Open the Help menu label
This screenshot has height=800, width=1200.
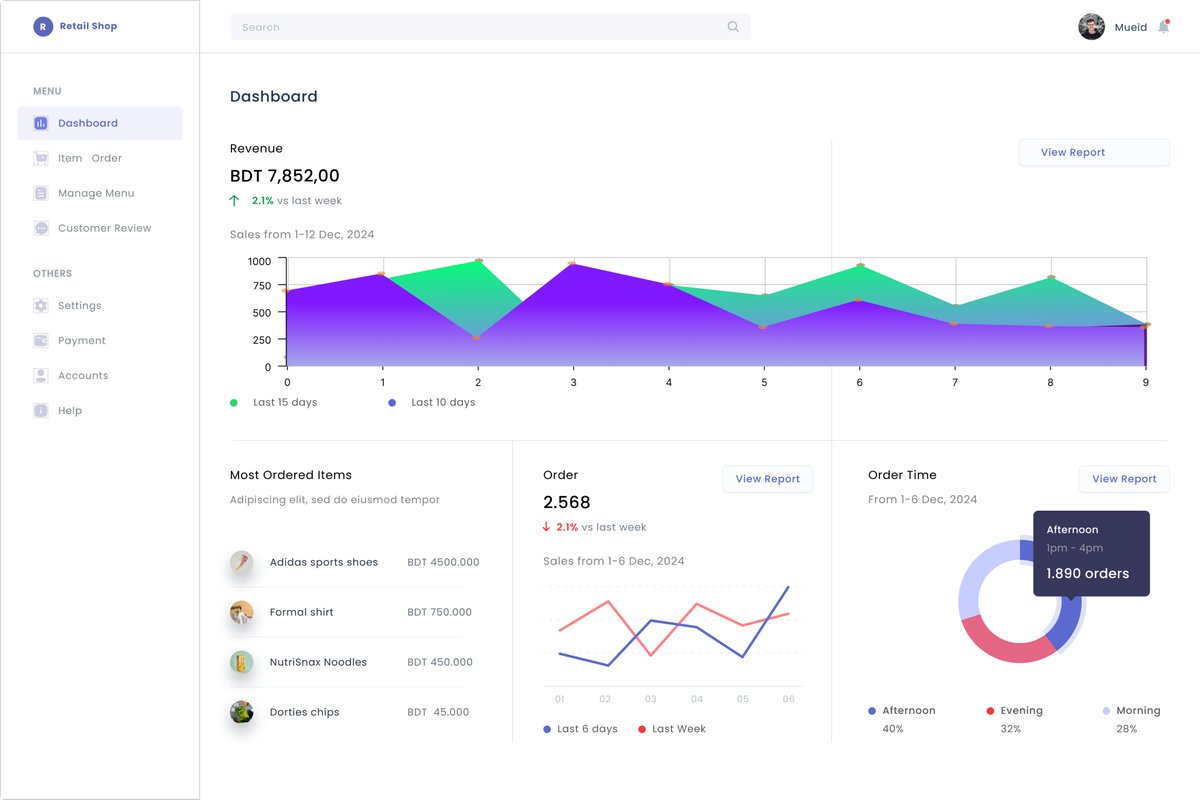(x=70, y=411)
